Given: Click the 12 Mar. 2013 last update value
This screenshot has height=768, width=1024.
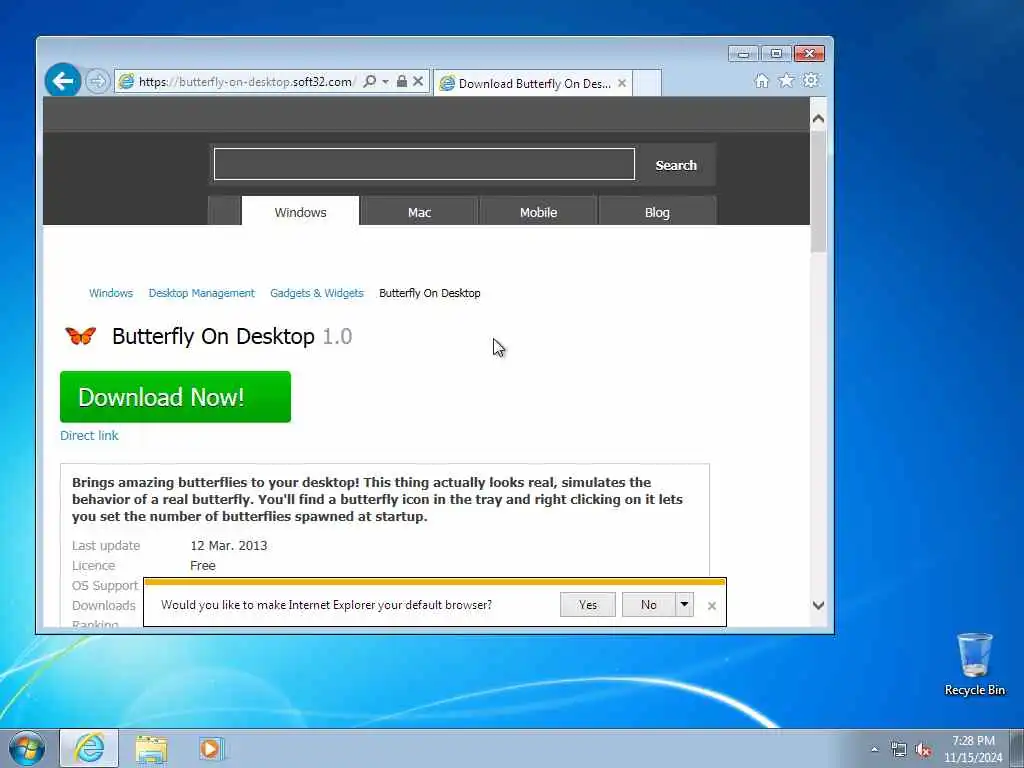Looking at the screenshot, I should click(x=229, y=545).
